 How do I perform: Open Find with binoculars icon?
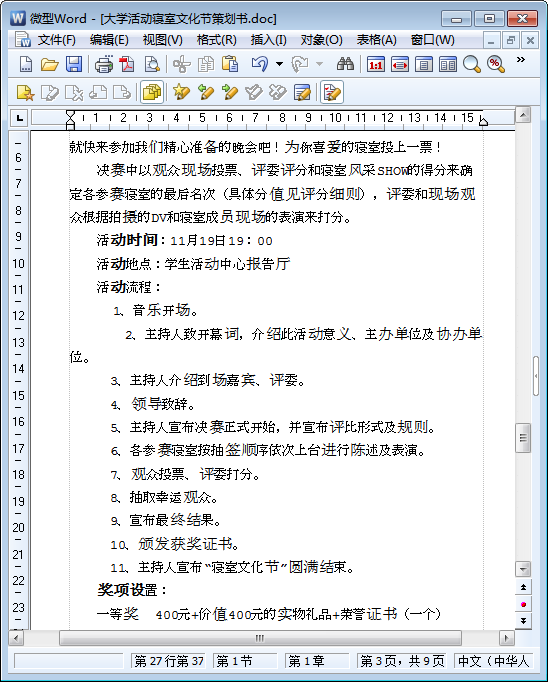click(345, 65)
